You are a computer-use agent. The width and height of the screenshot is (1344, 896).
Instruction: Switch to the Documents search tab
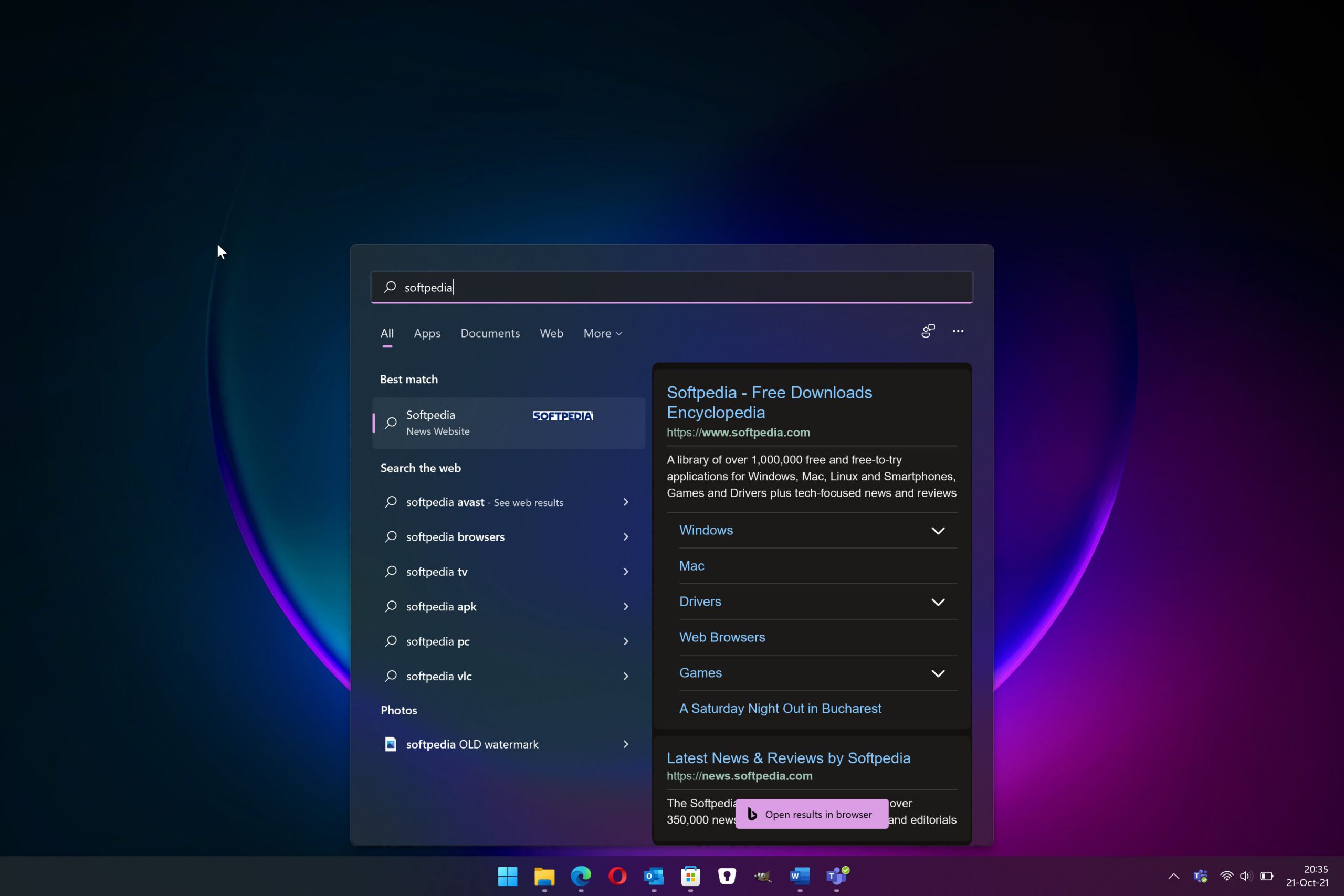(x=490, y=333)
